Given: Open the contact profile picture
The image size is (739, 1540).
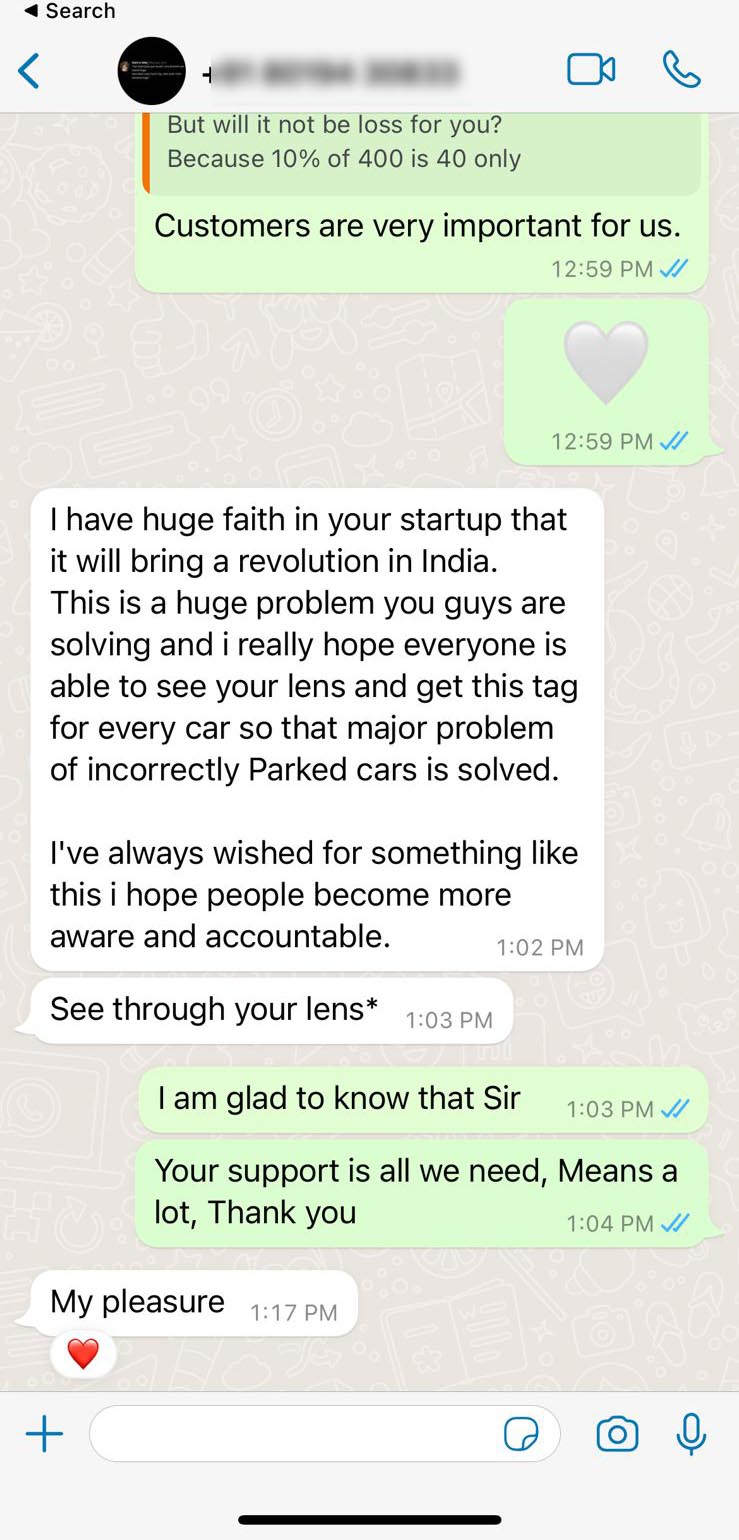Looking at the screenshot, I should [x=152, y=71].
